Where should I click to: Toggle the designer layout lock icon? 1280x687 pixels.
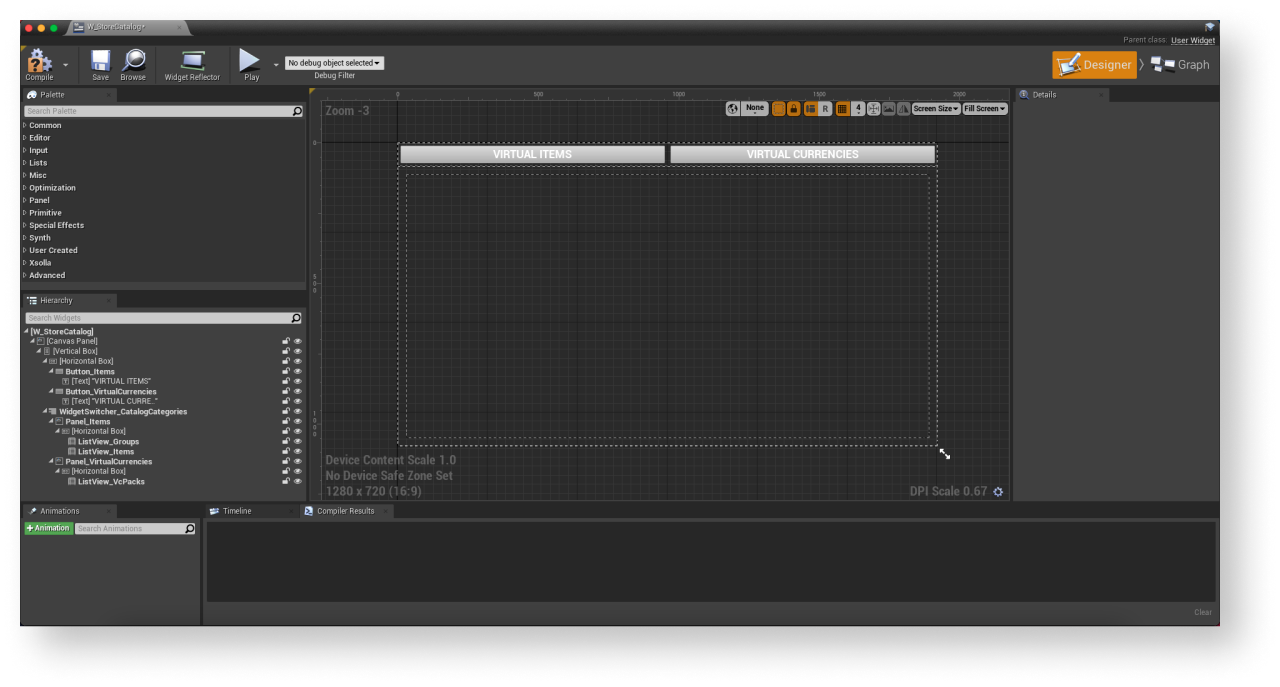click(x=794, y=109)
